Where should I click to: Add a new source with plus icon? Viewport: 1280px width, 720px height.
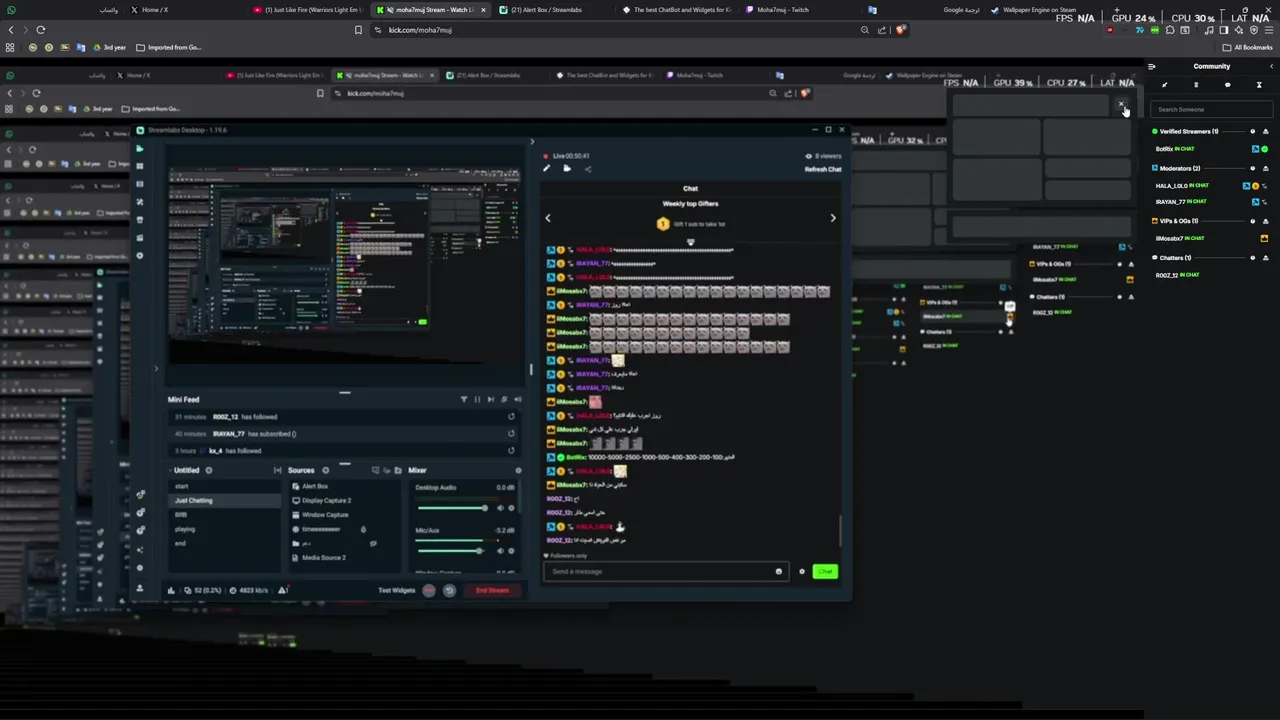tap(325, 470)
